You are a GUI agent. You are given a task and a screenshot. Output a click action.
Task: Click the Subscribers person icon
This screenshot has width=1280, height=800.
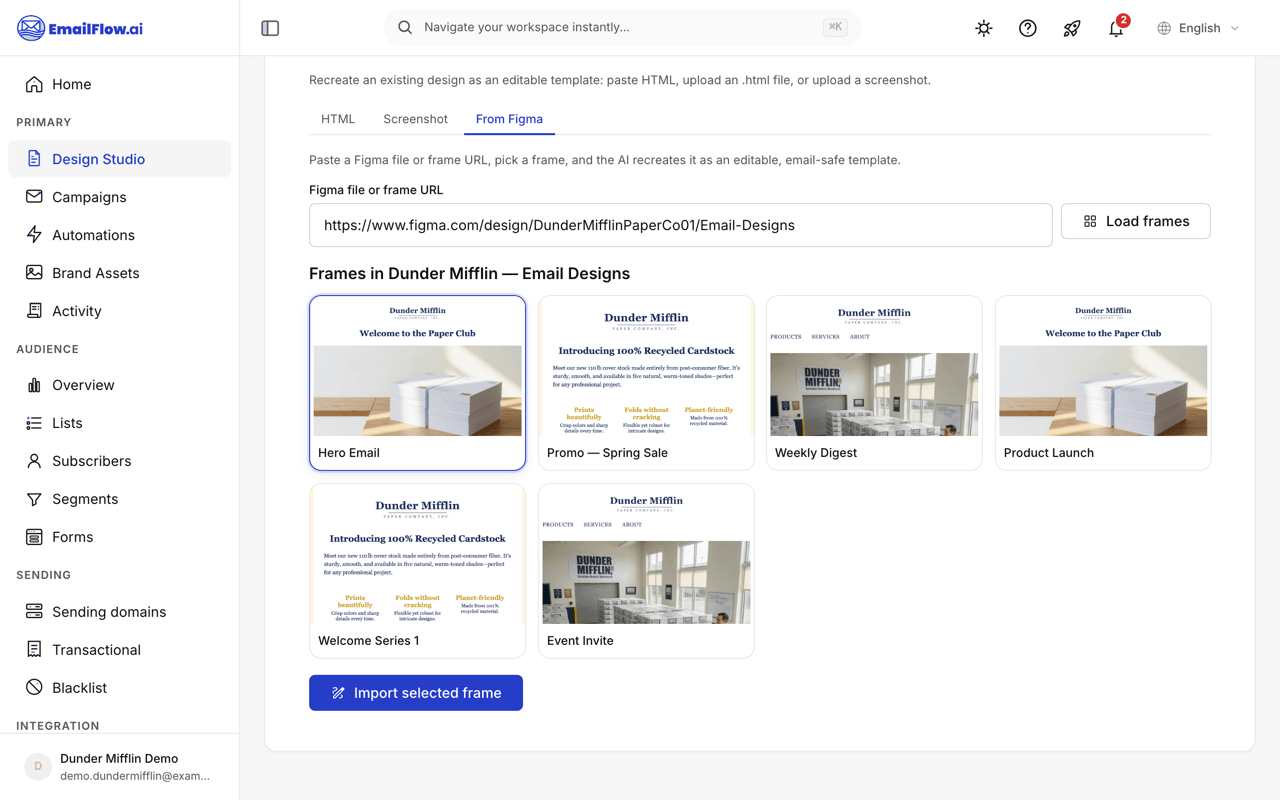click(x=34, y=461)
